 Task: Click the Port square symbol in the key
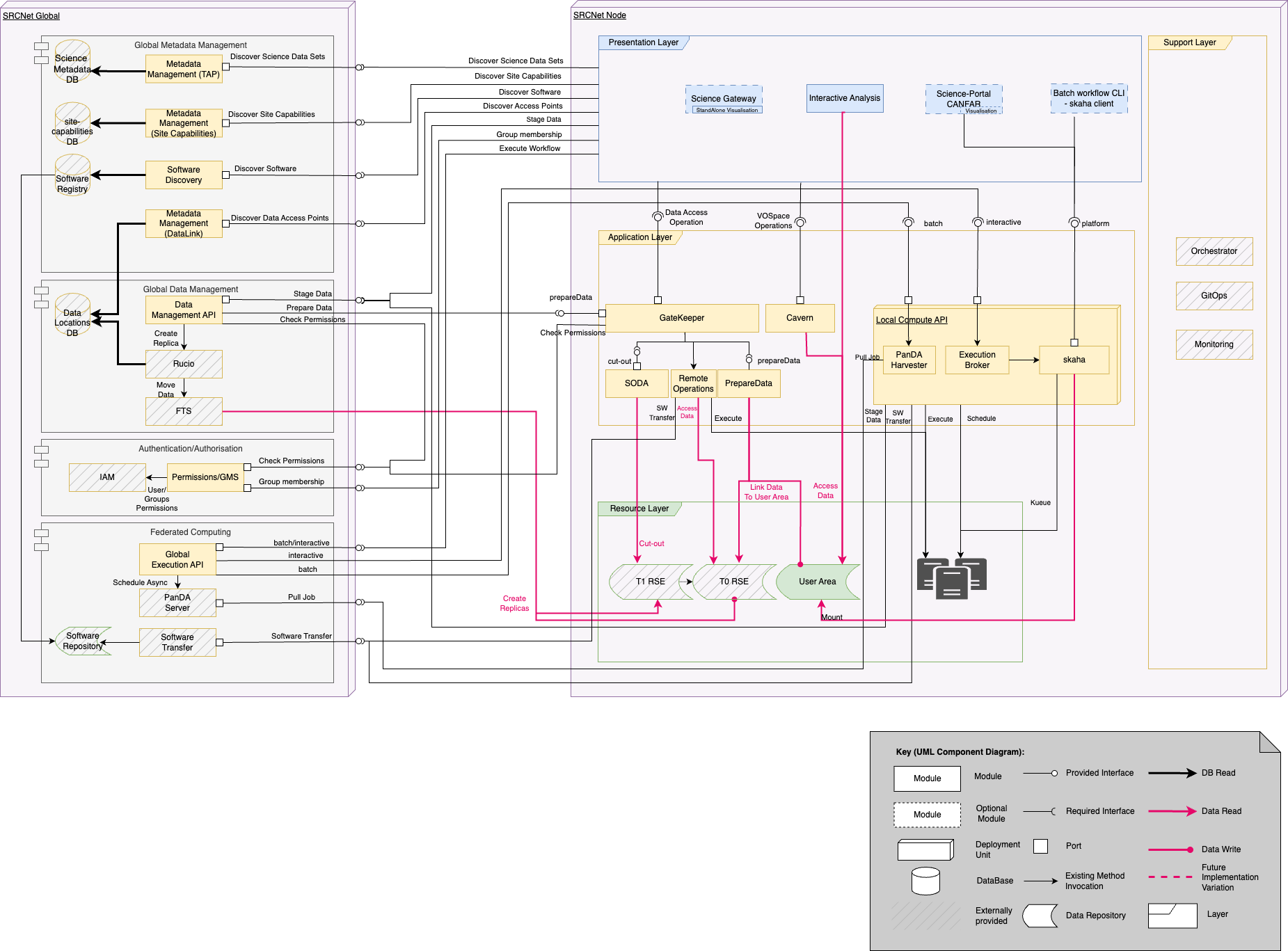click(1040, 846)
